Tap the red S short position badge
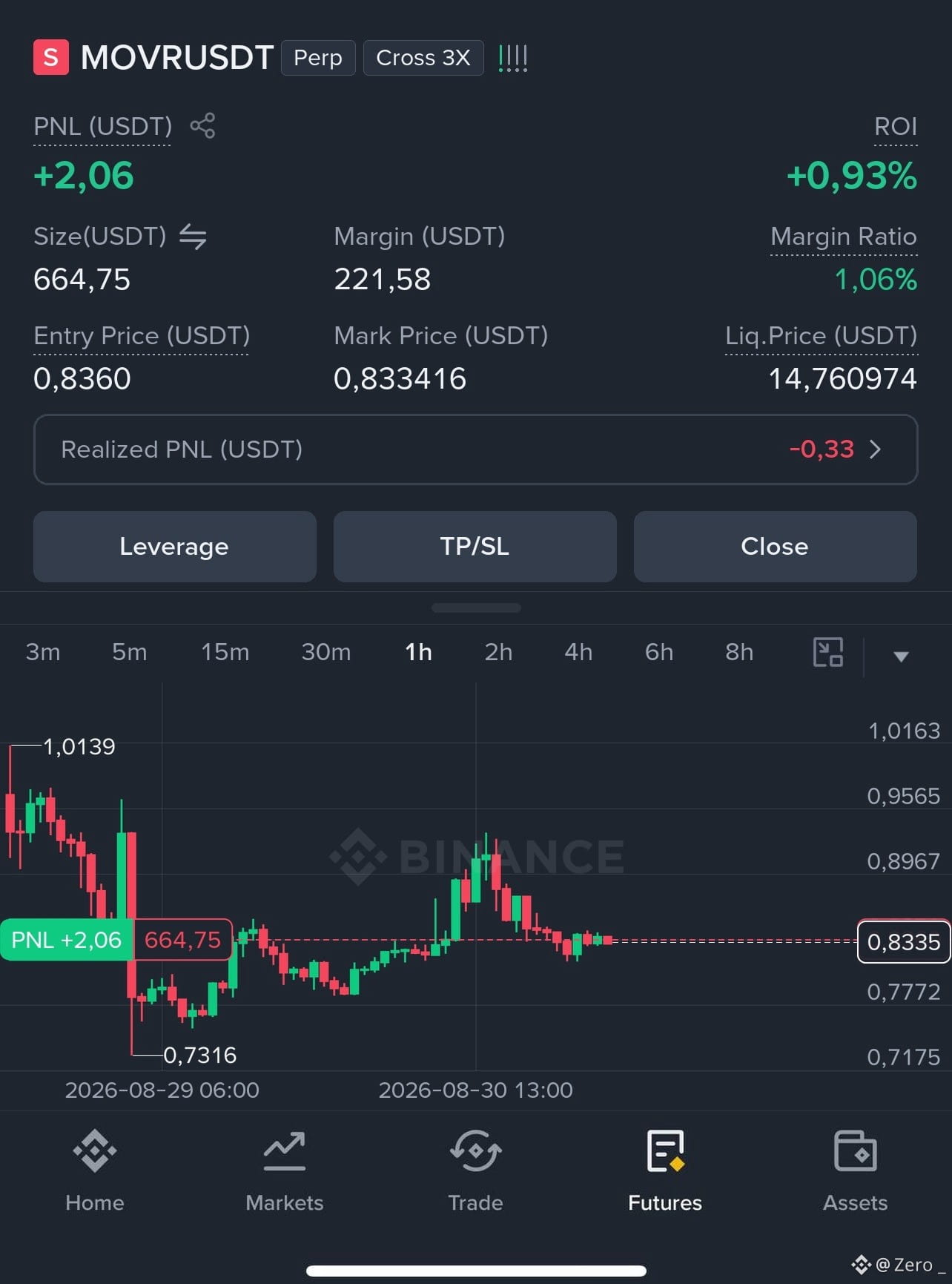952x1284 pixels. click(x=51, y=57)
